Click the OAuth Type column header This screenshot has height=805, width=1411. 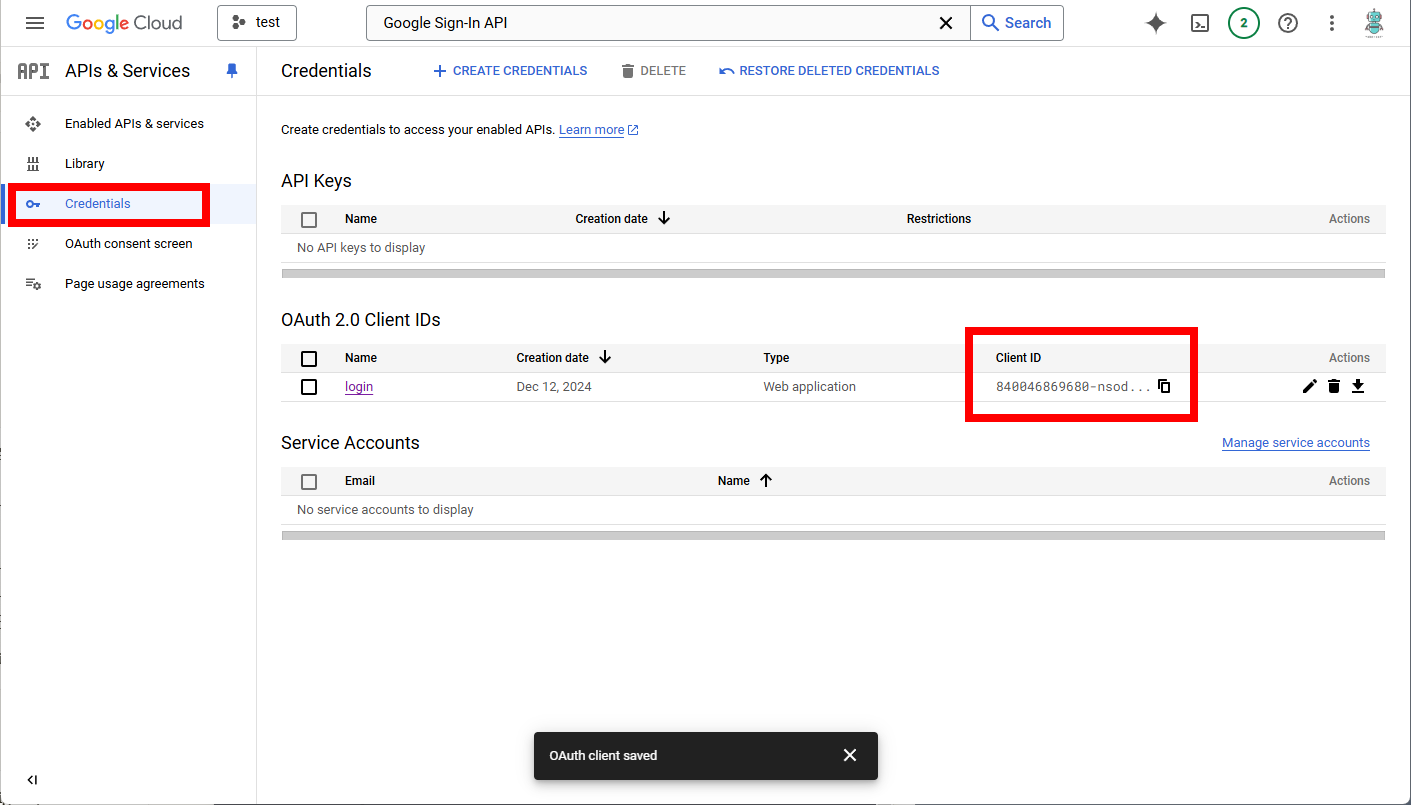pyautogui.click(x=776, y=357)
